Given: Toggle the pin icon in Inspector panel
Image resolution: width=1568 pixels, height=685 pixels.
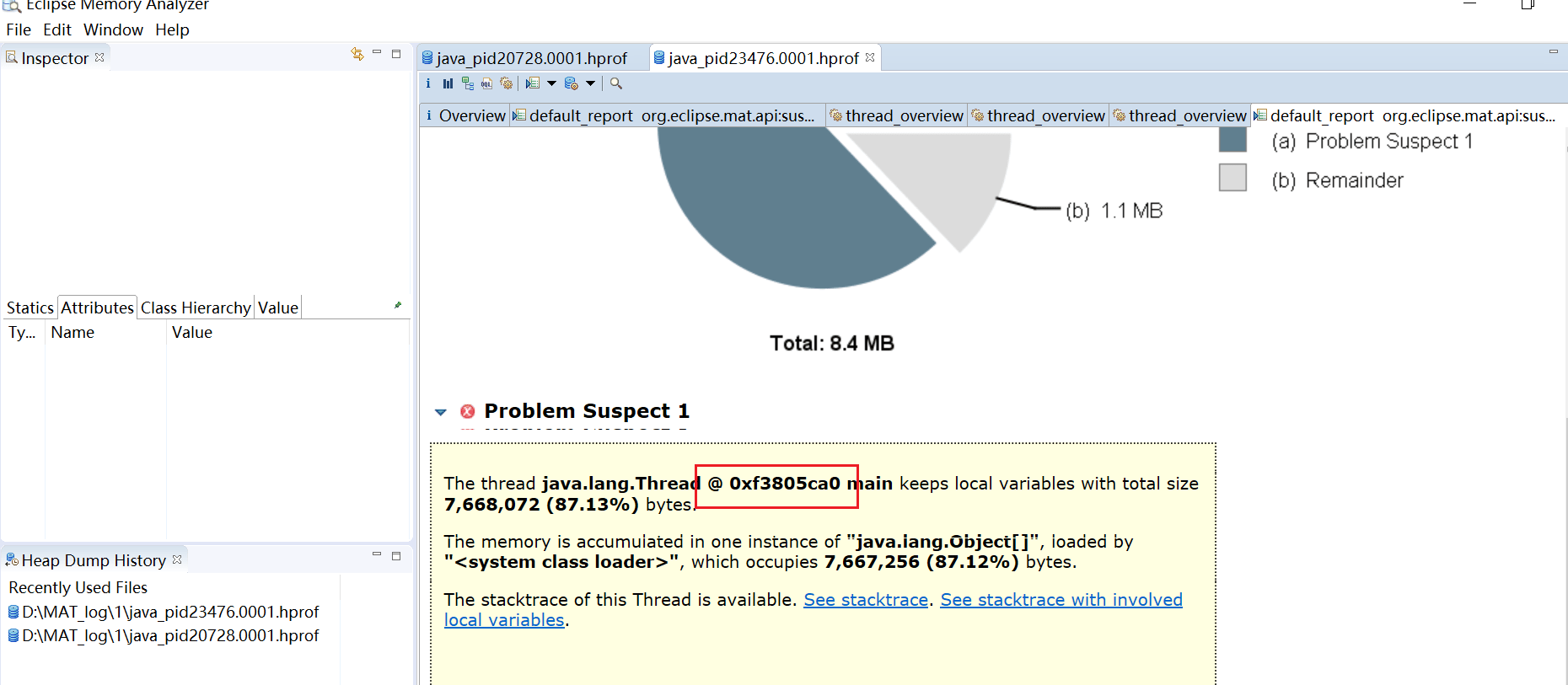Looking at the screenshot, I should click(398, 305).
